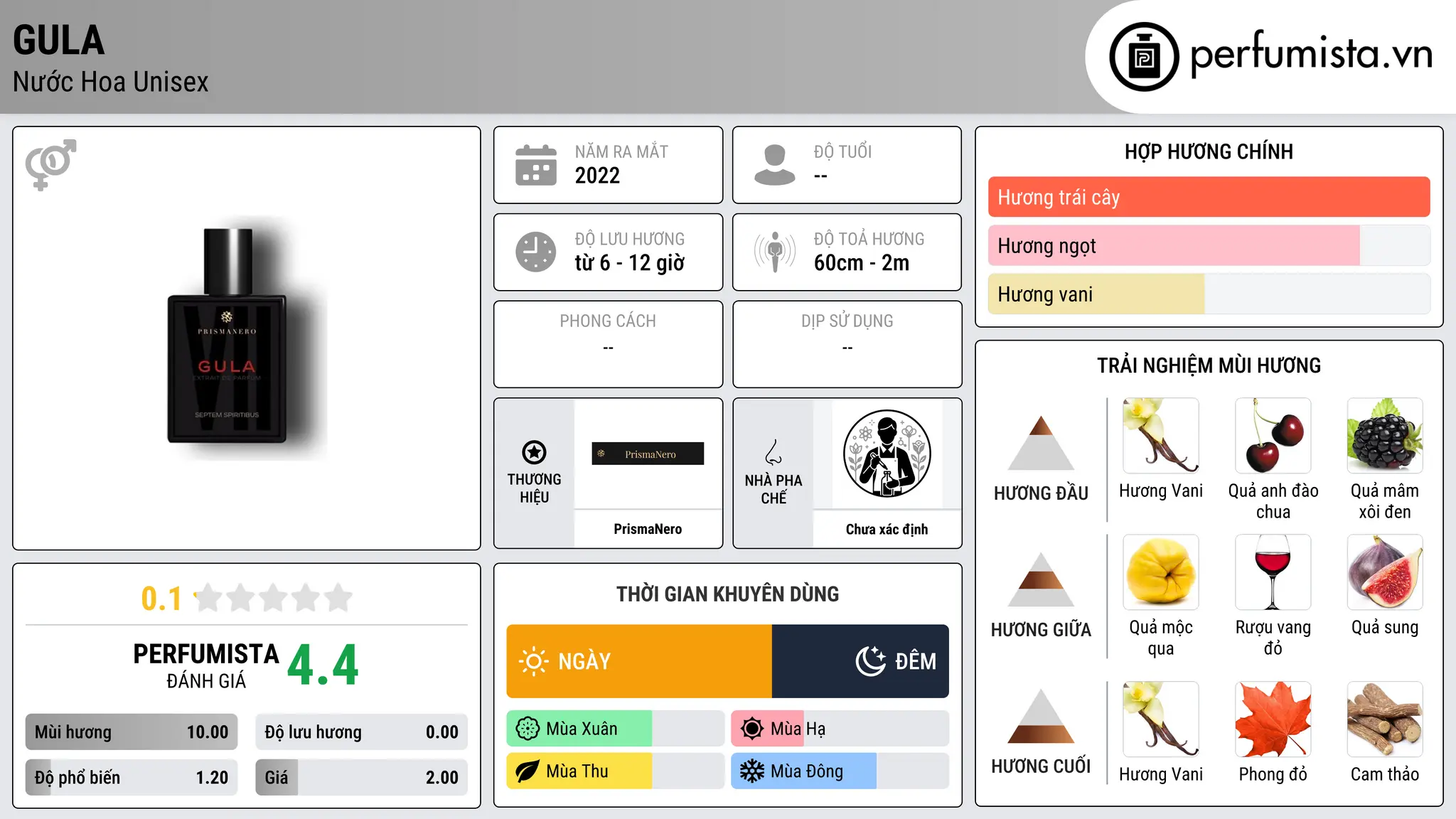Click the sun icon beside Mùa Hạ
Viewport: 1456px width, 819px height.
[x=752, y=729]
